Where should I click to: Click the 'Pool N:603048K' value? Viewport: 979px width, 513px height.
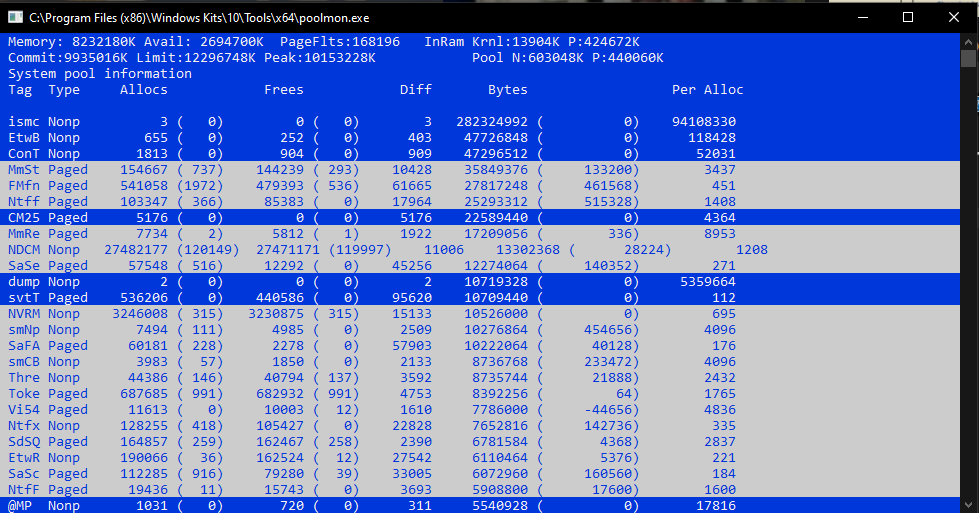coord(528,58)
